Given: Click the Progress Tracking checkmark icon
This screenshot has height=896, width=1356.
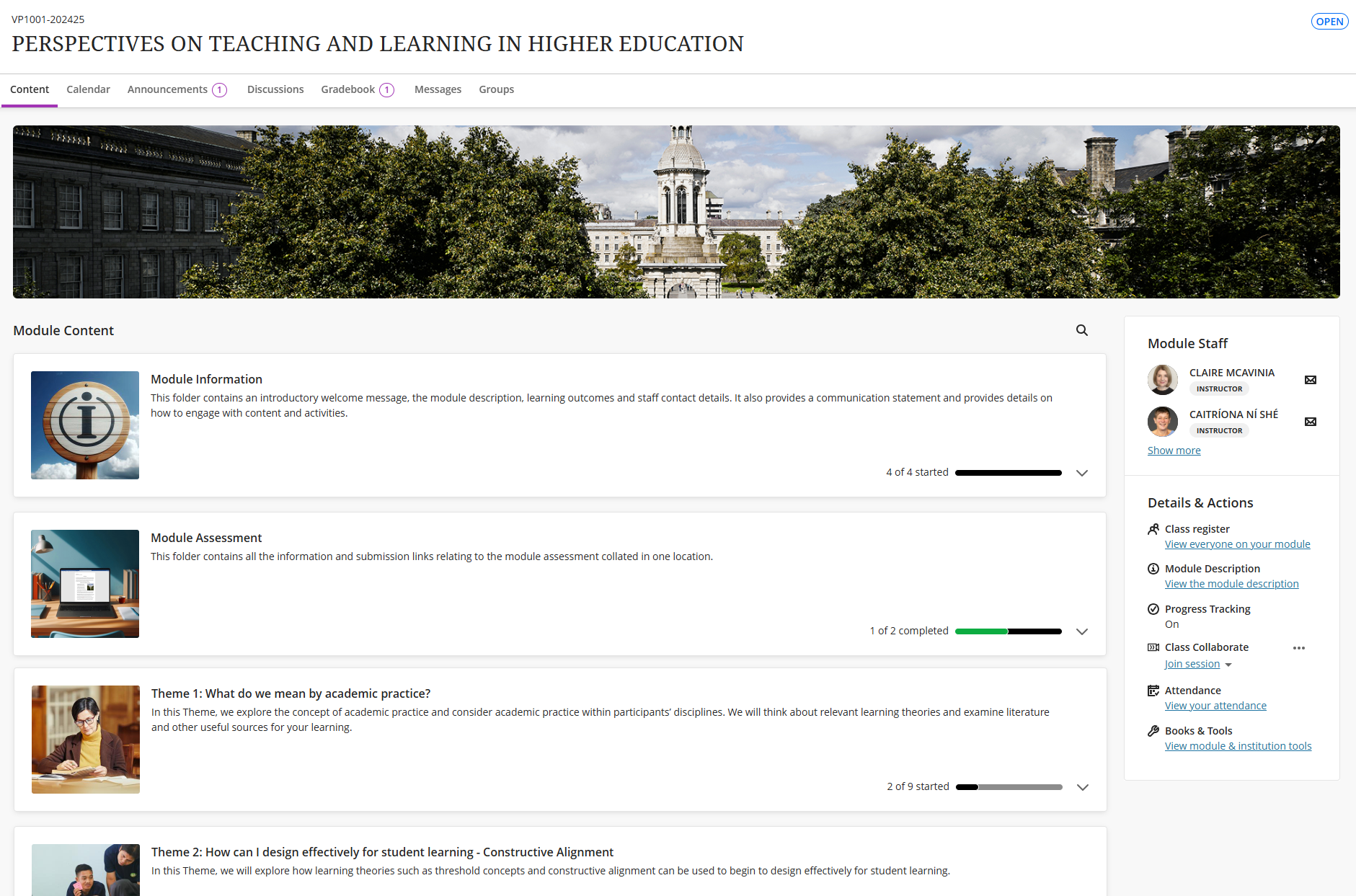Looking at the screenshot, I should click(1153, 609).
